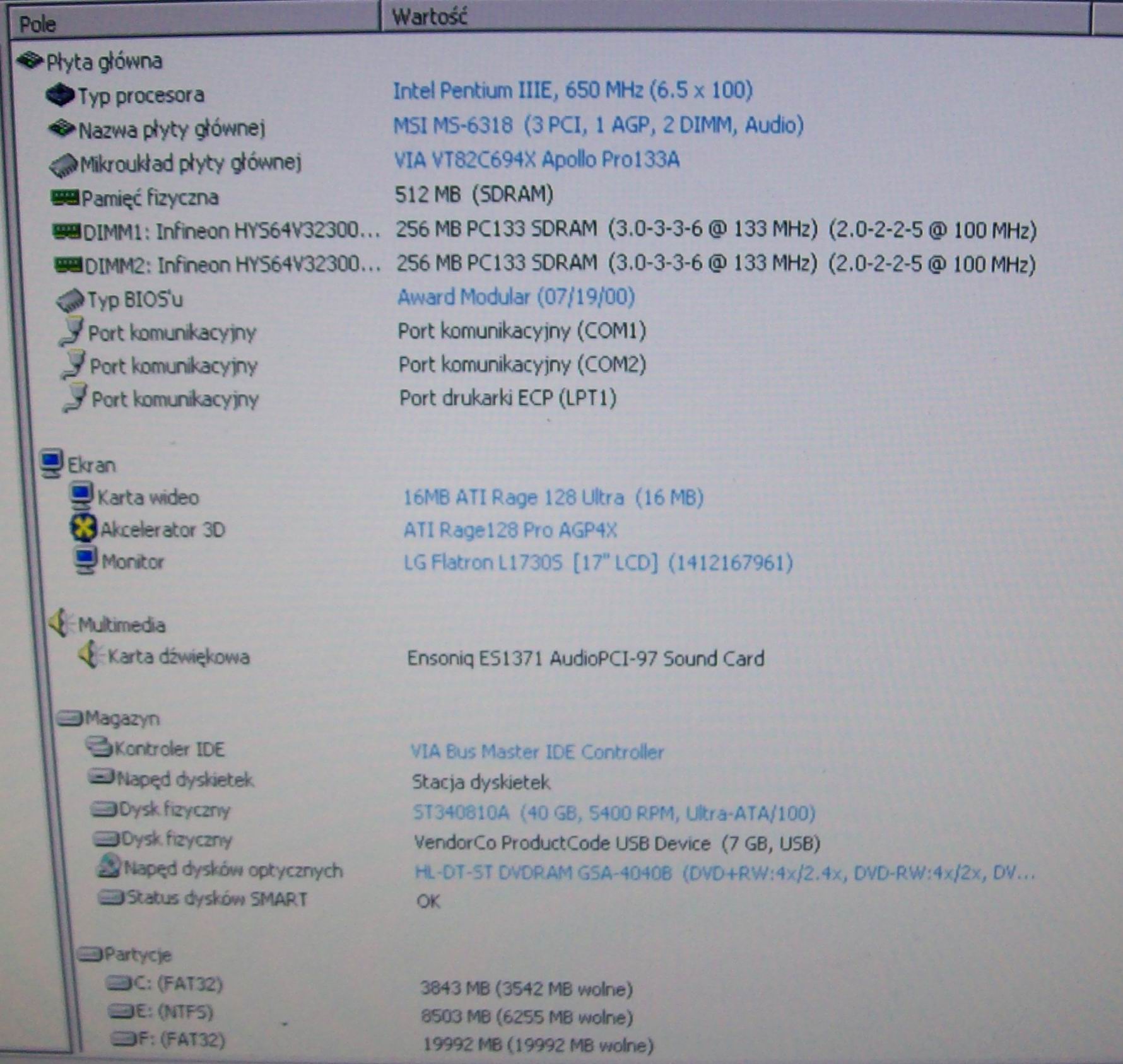Click the Nazwa płyty głównej icon

click(61, 128)
